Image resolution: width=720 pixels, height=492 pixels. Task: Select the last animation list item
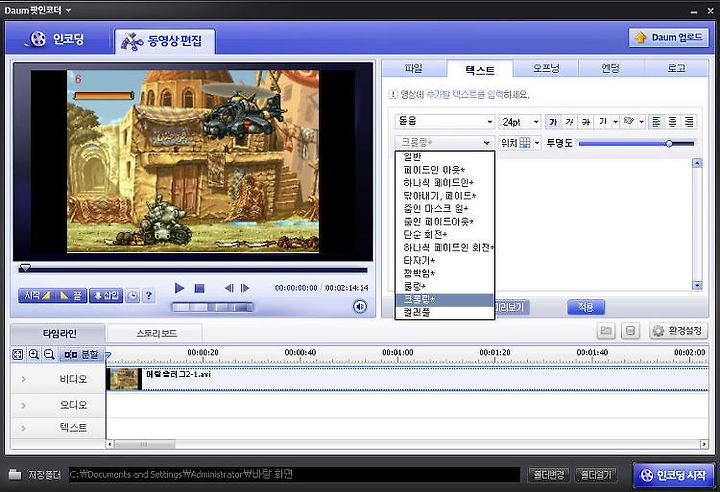444,312
